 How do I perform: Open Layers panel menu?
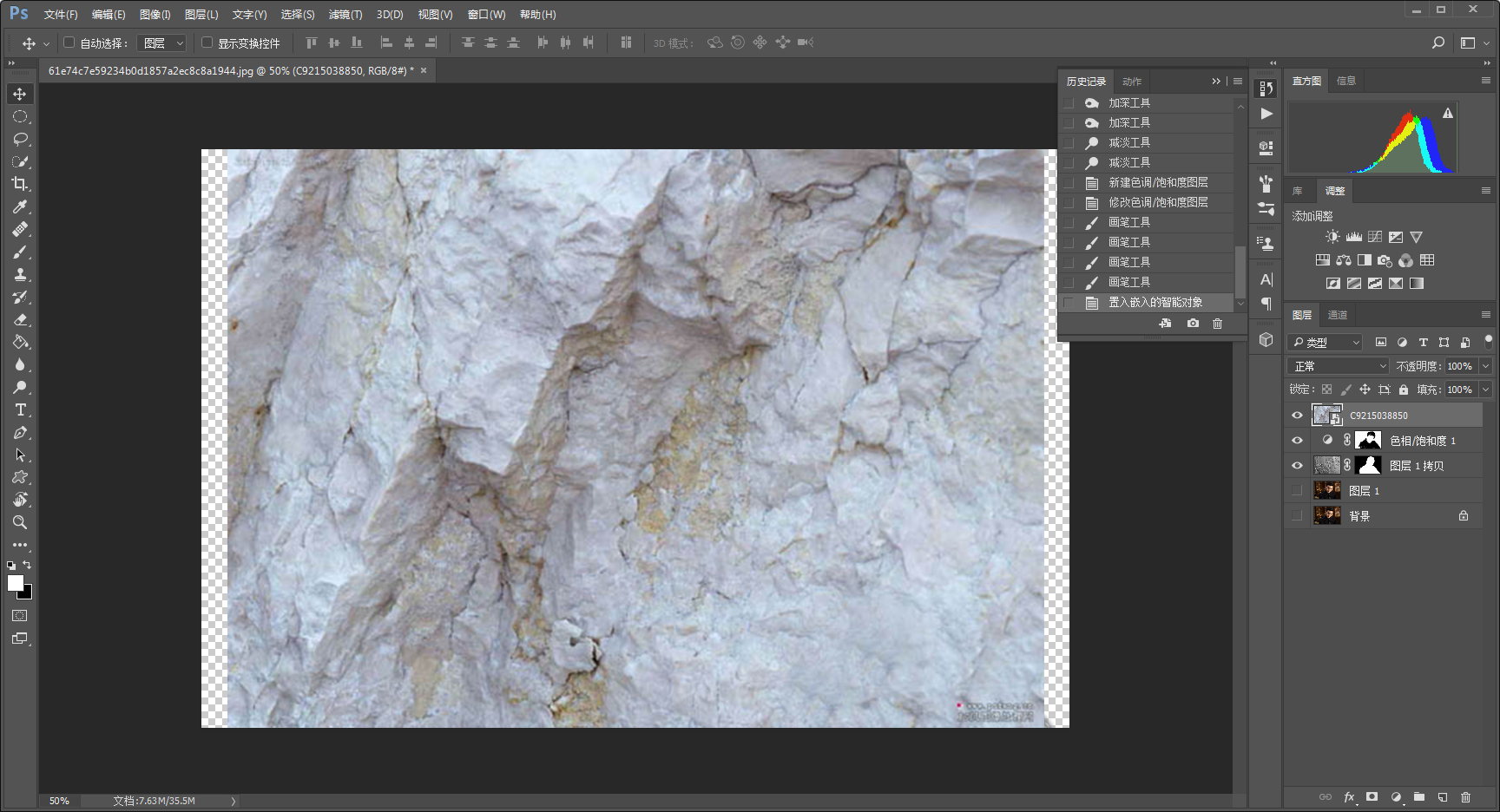click(1486, 314)
